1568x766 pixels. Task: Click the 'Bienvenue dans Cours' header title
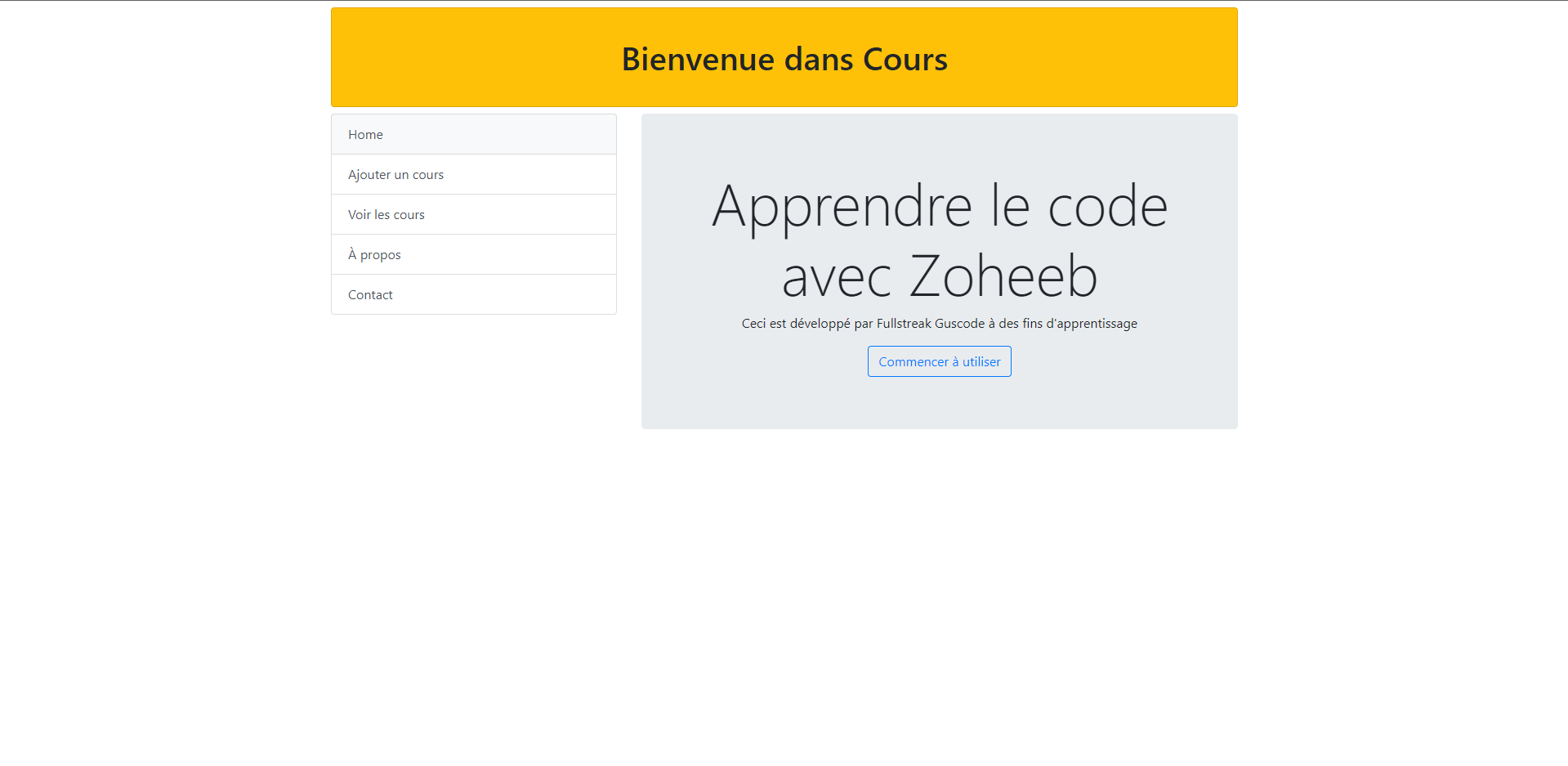(784, 59)
